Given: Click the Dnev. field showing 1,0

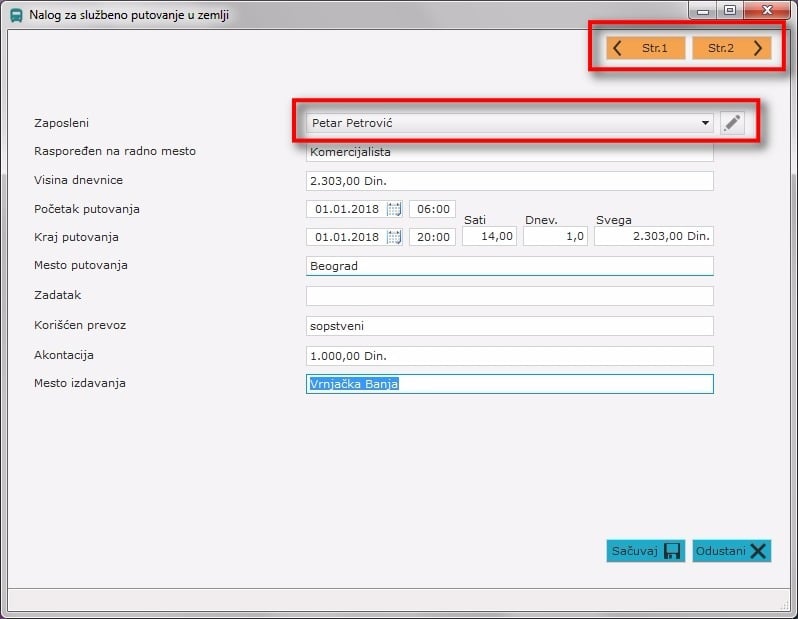Looking at the screenshot, I should point(555,236).
